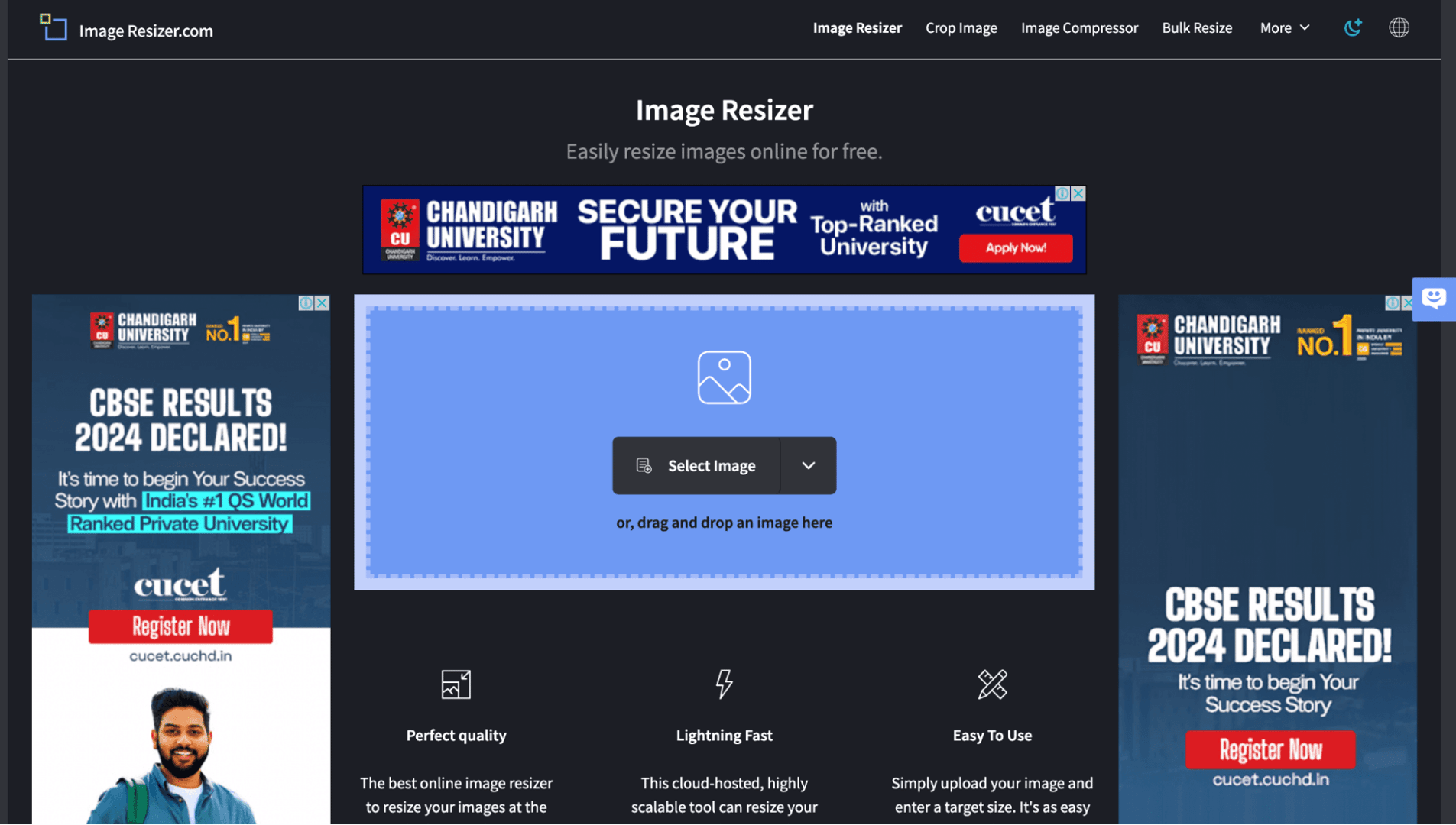Open ad info icon on right ad
This screenshot has width=1456, height=825.
[1393, 303]
